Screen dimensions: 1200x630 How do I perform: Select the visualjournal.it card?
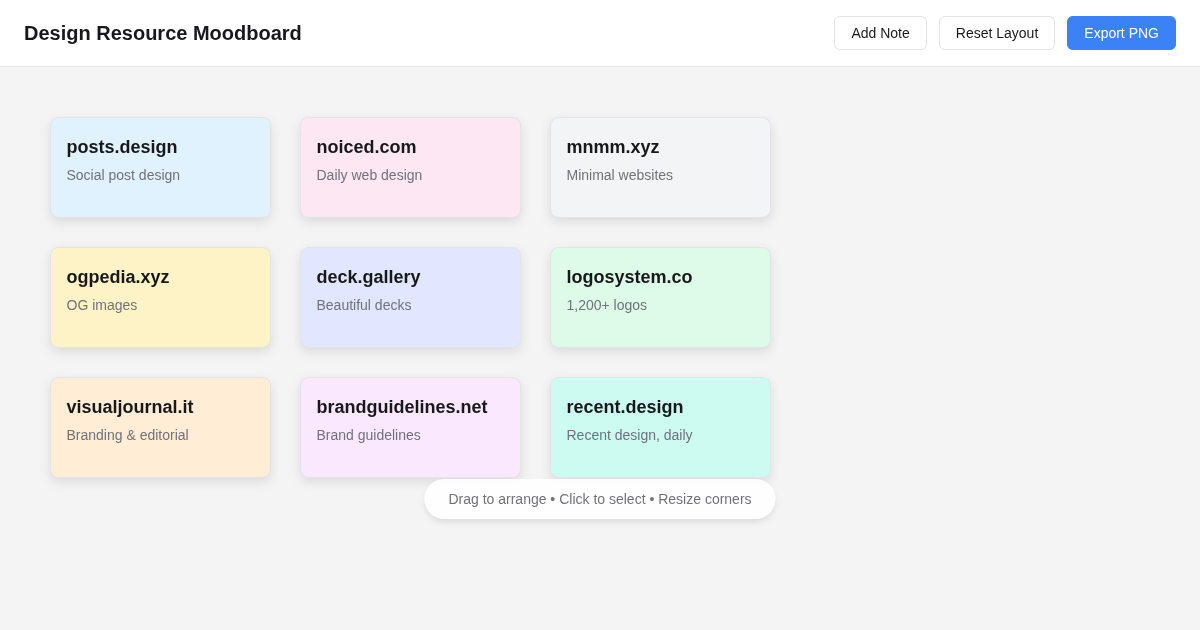tap(160, 428)
